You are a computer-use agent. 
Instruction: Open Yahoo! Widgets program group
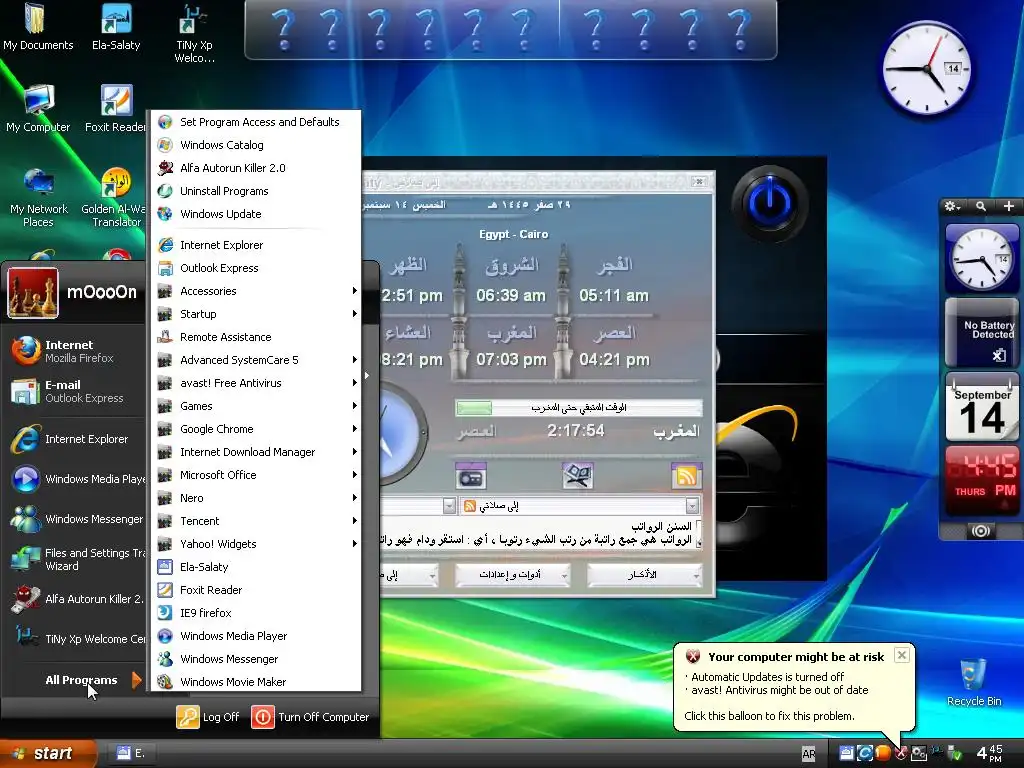pos(258,544)
